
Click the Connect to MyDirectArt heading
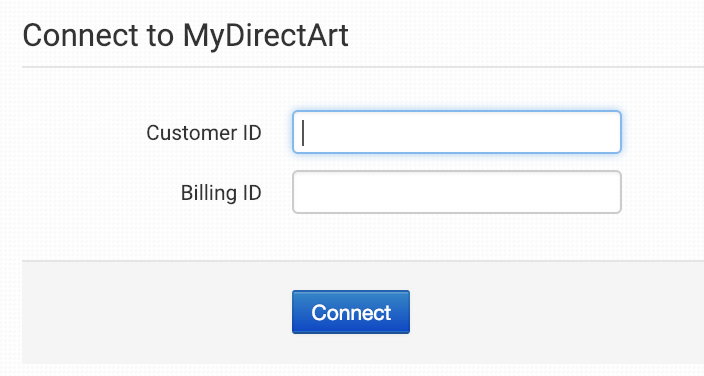point(185,35)
